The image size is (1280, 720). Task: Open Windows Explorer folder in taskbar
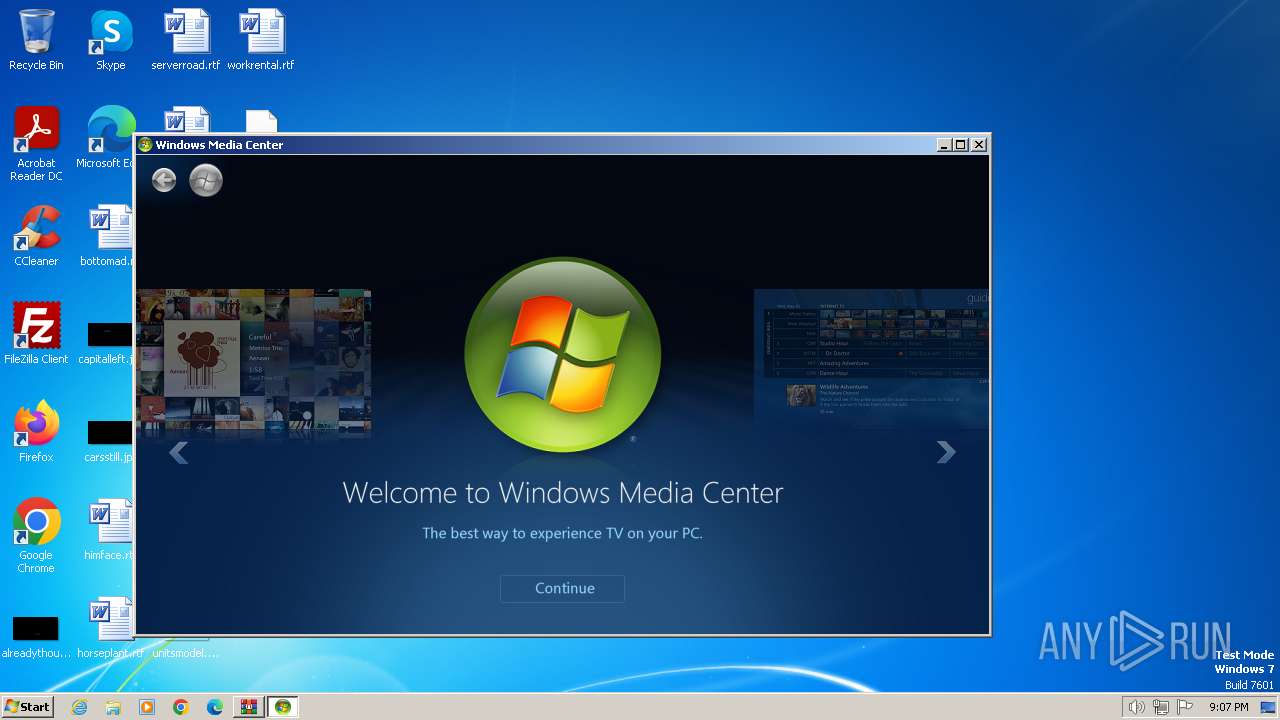[x=113, y=707]
